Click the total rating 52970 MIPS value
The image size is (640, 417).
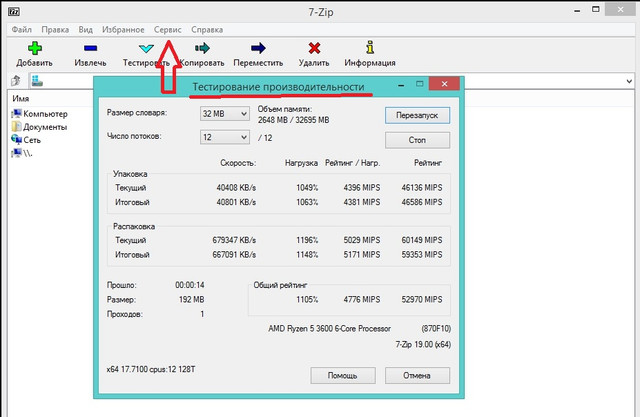[x=422, y=299]
